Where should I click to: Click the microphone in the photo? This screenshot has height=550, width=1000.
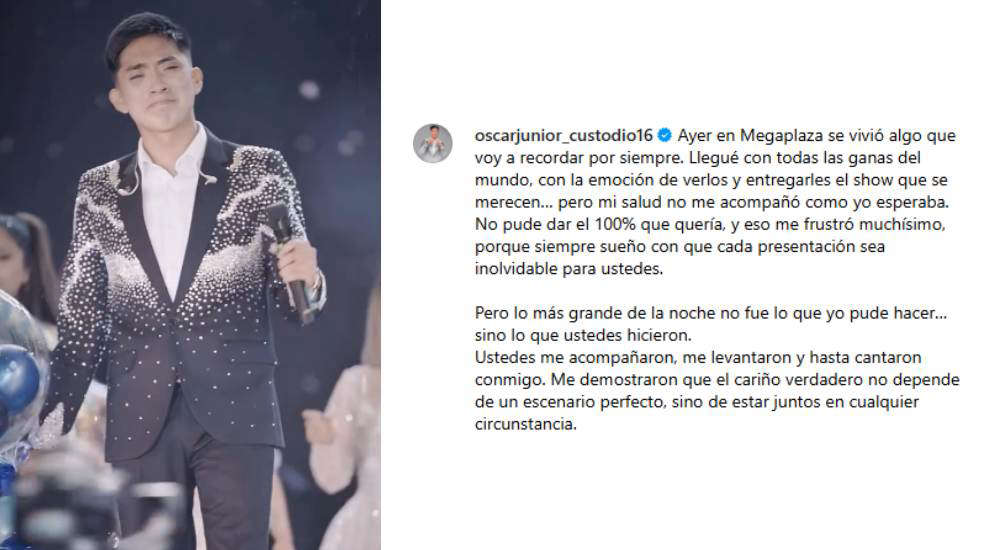tap(290, 262)
